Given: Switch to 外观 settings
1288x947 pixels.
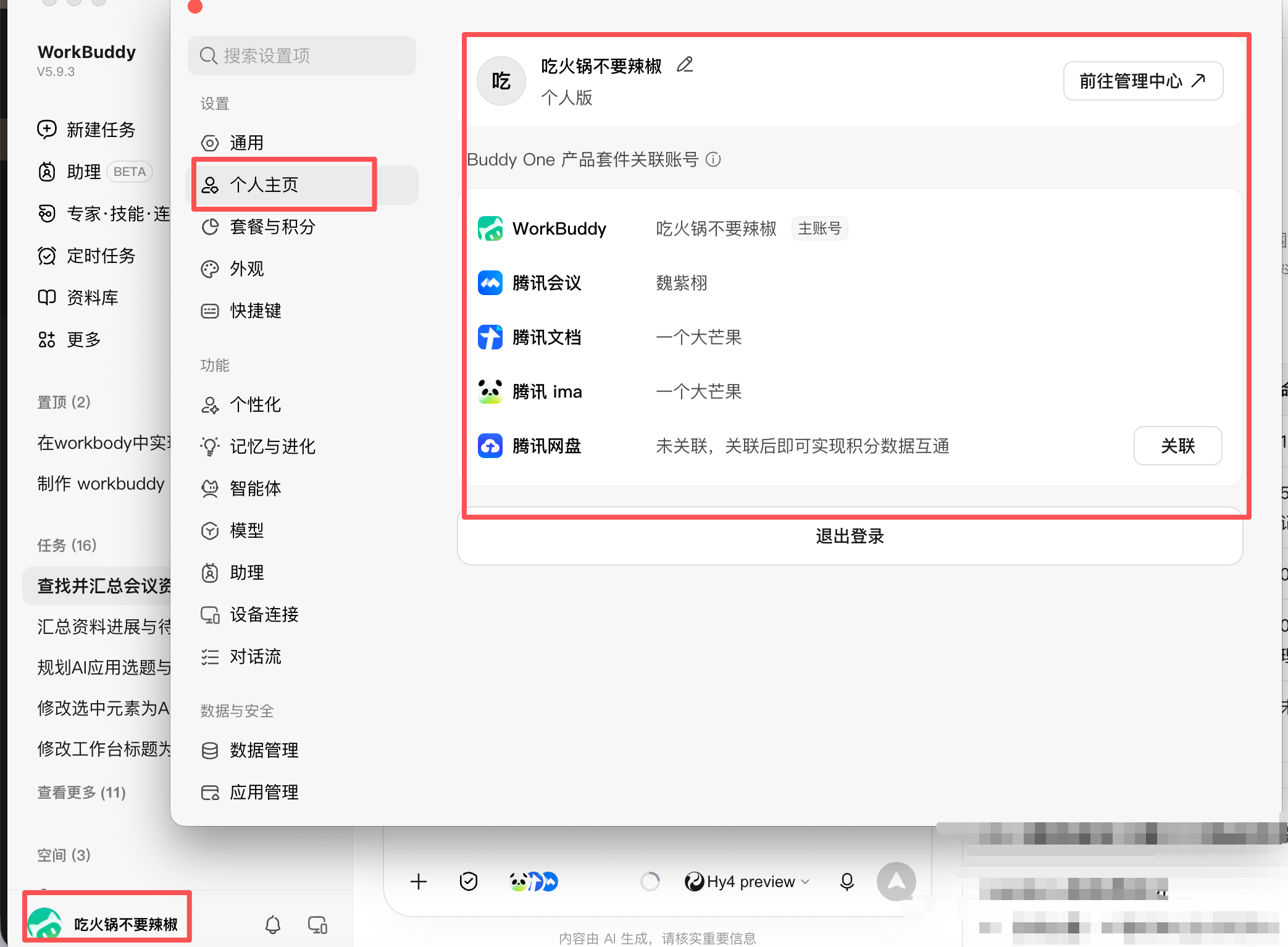Looking at the screenshot, I should click(302, 269).
